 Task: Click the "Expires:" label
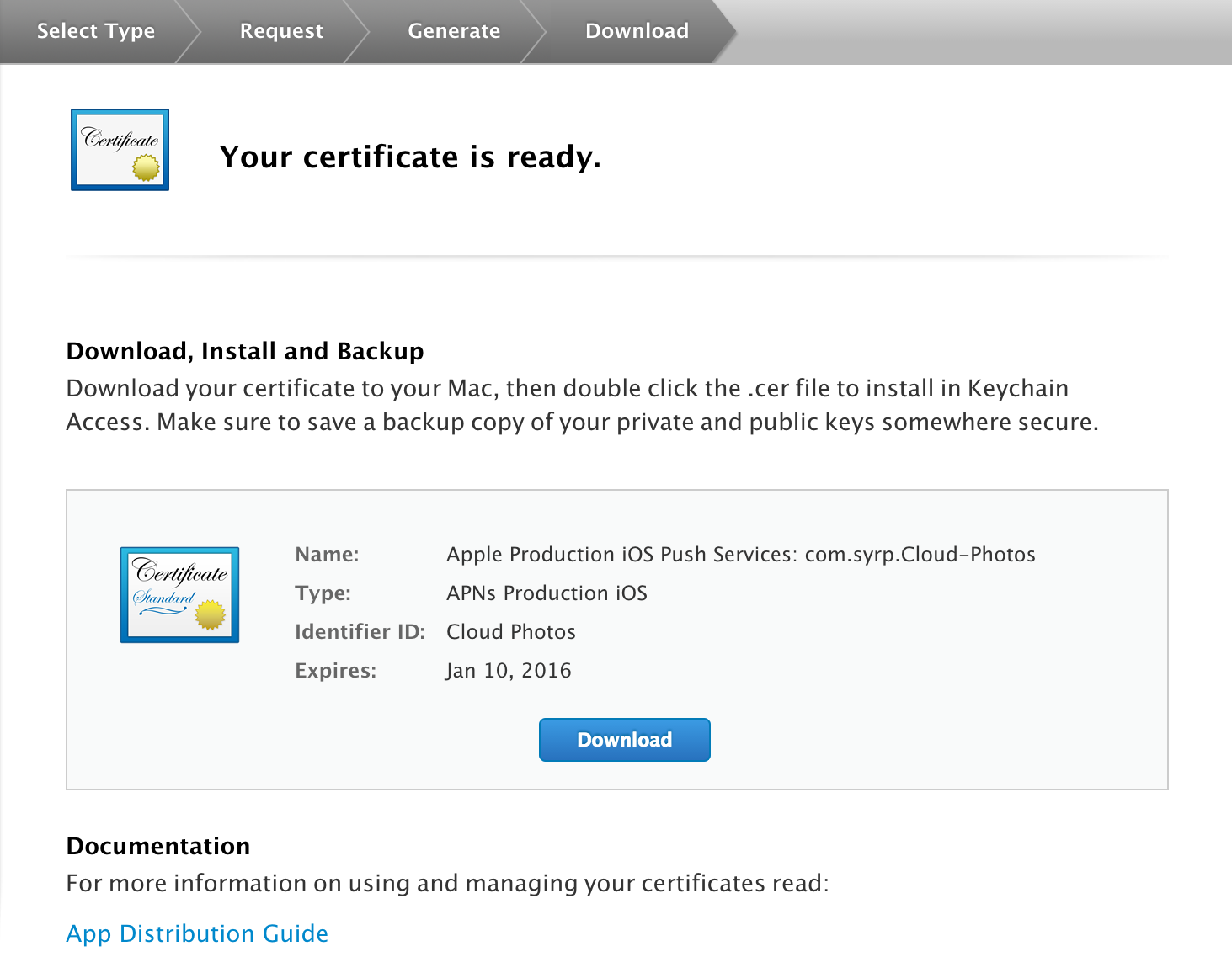[335, 671]
